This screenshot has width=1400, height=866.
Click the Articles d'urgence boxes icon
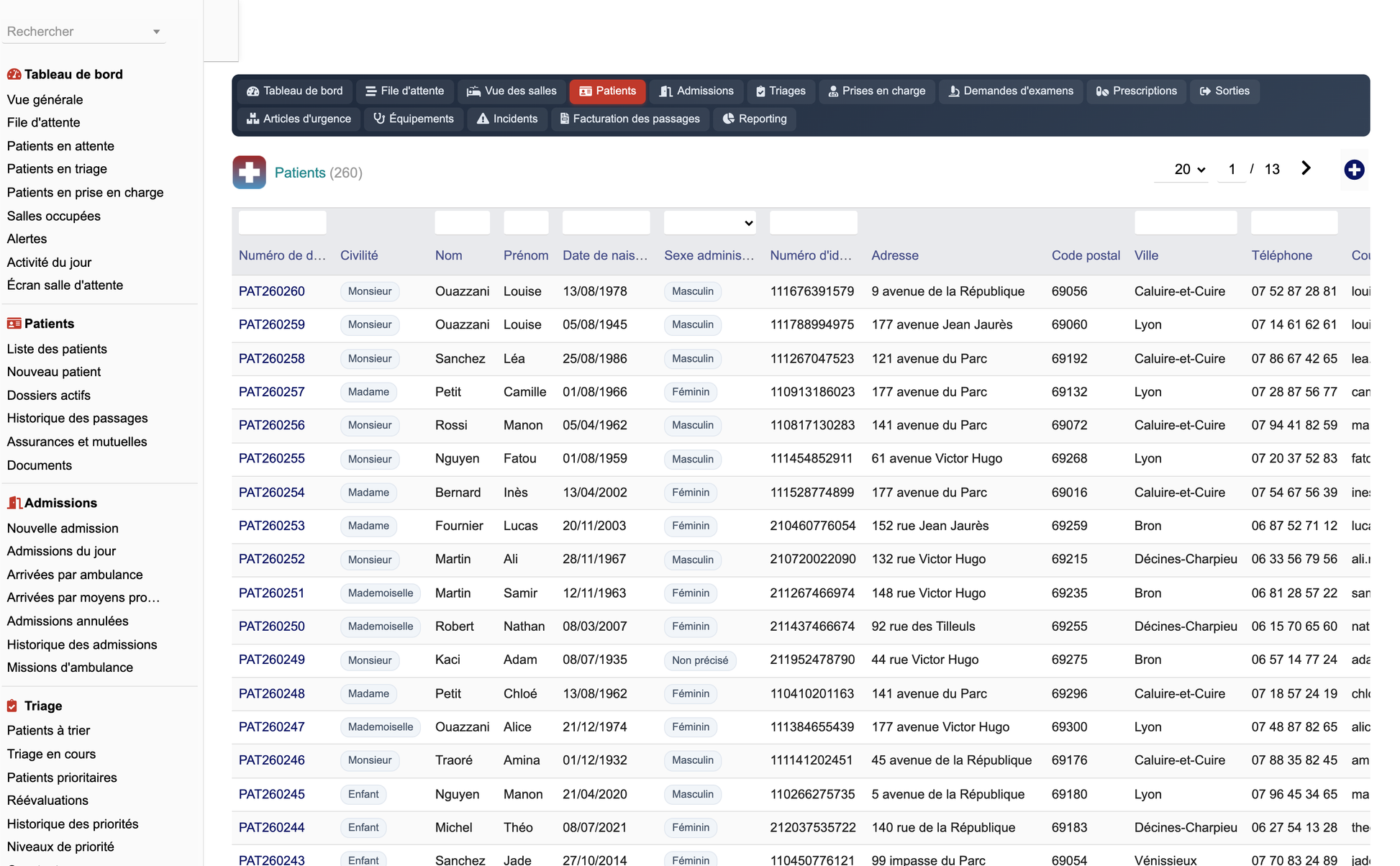coord(253,119)
